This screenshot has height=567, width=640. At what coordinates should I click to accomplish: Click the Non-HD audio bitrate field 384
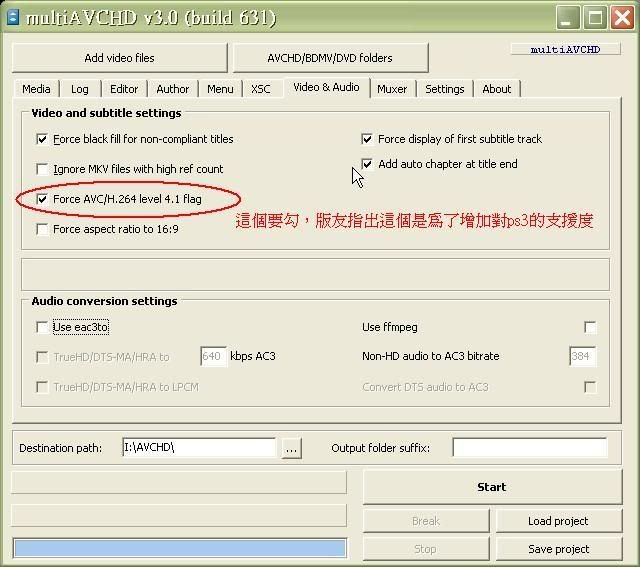click(x=582, y=356)
